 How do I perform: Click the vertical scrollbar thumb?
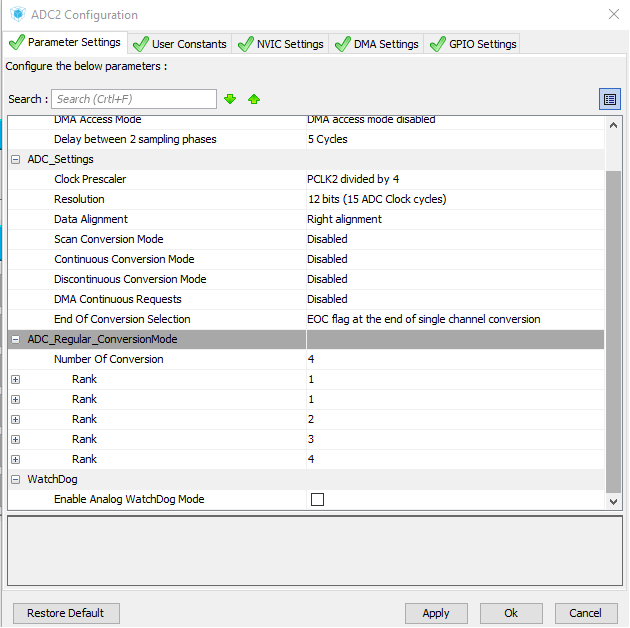pos(613,332)
